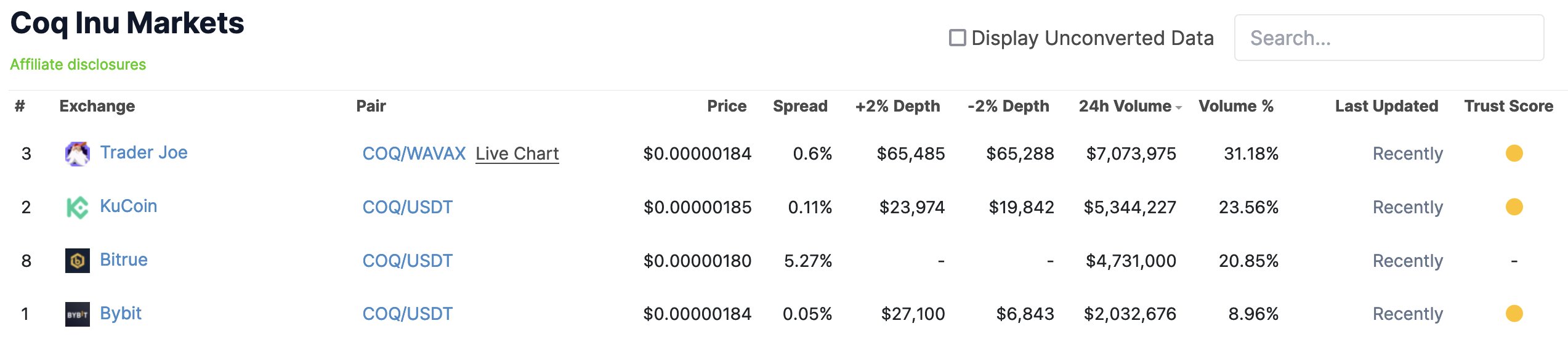This screenshot has width=1568, height=339.
Task: Open the Bybit exchange name link
Action: pos(121,313)
